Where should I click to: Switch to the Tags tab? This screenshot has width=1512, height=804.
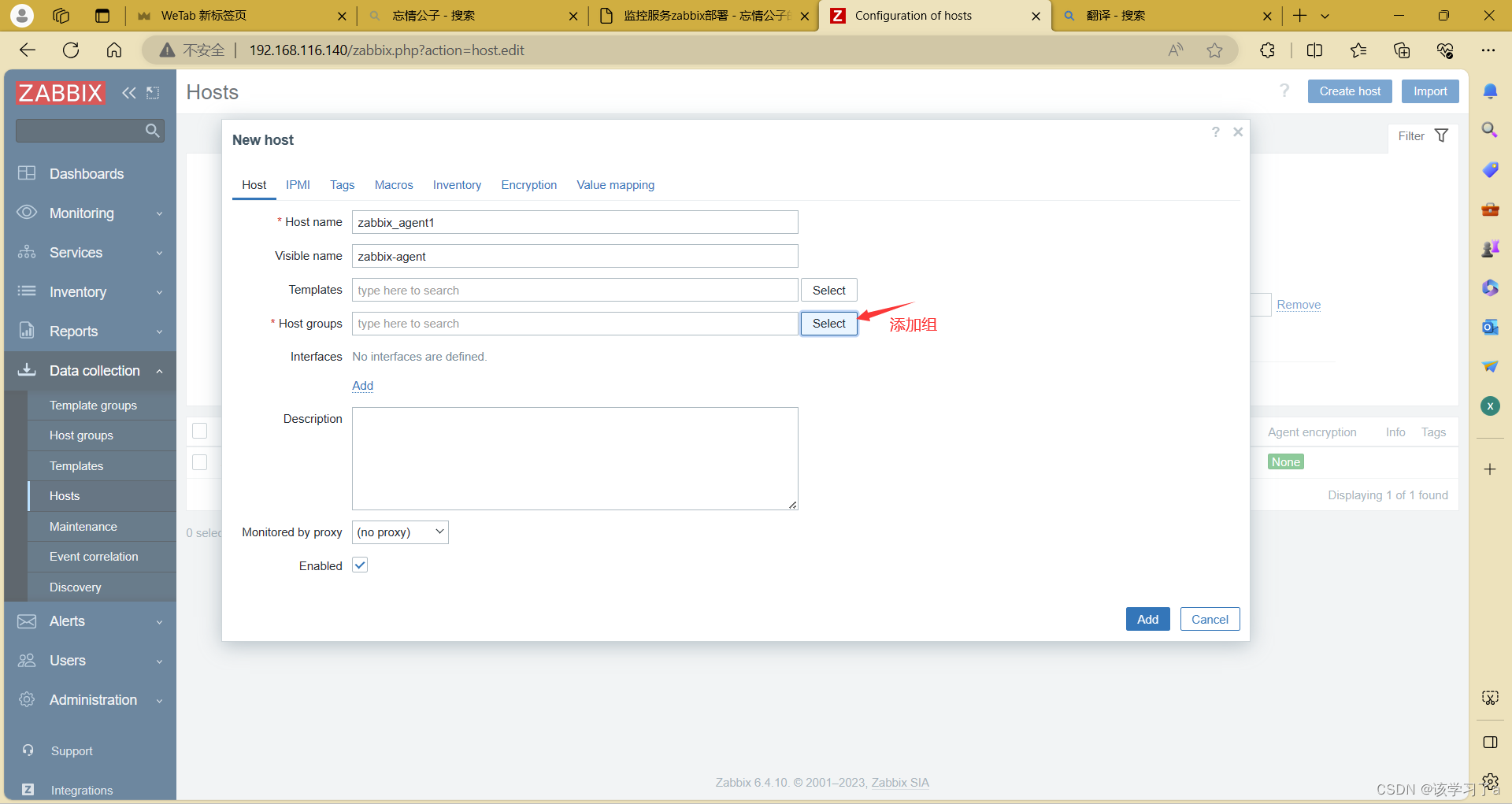click(342, 184)
